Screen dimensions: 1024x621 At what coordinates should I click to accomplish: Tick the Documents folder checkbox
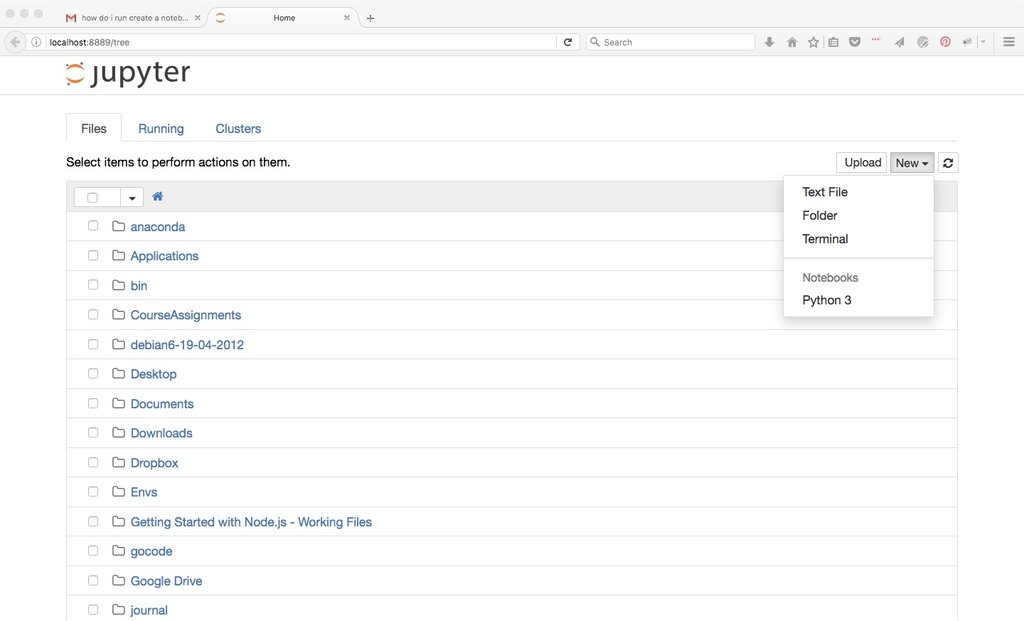coord(93,403)
